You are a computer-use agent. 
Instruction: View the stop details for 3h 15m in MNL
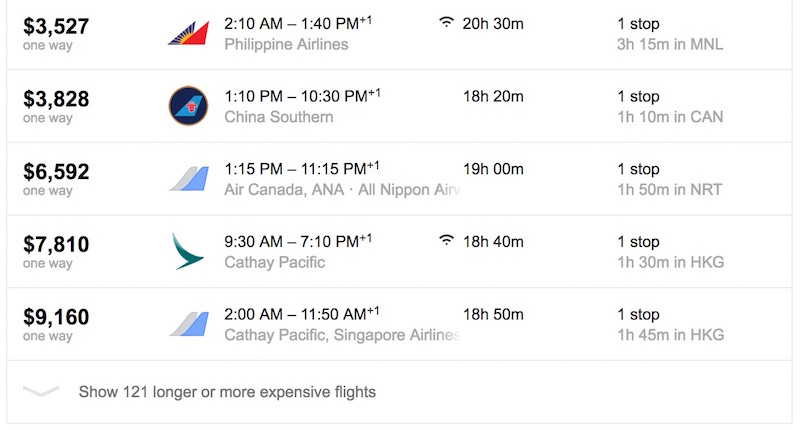pos(670,44)
